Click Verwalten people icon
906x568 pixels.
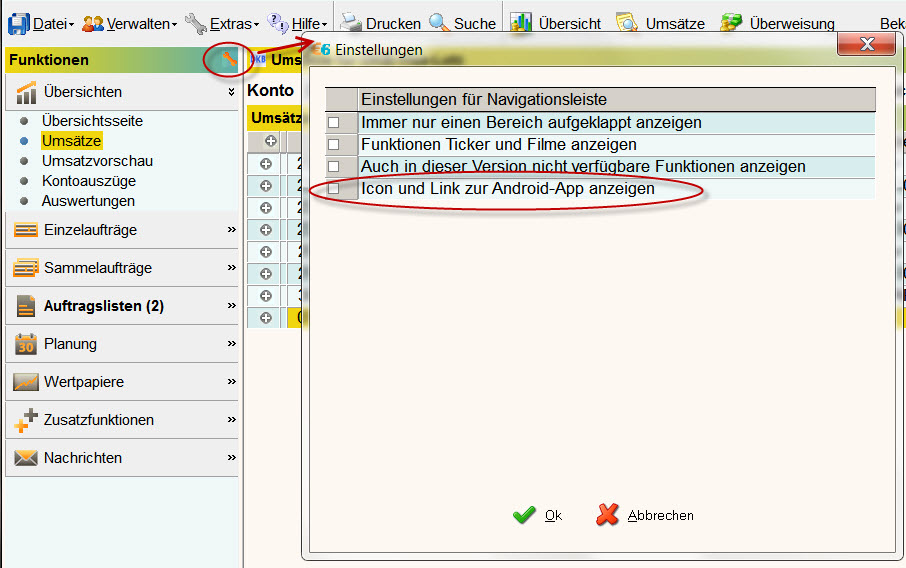pos(92,24)
